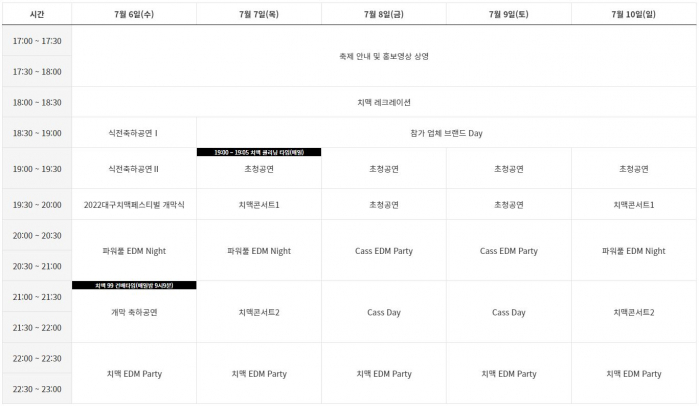Select the 시간 header cell
This screenshot has width=699, height=406.
pyautogui.click(x=36, y=15)
